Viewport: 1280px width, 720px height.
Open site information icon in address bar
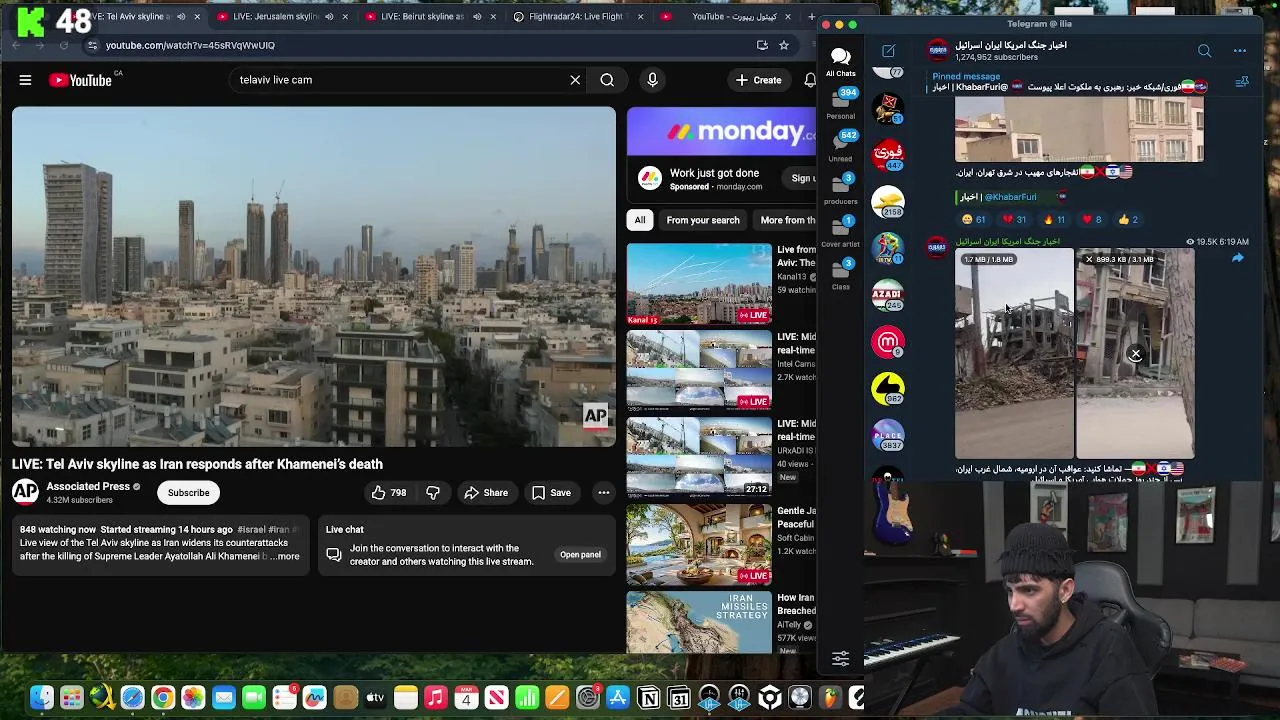point(92,45)
